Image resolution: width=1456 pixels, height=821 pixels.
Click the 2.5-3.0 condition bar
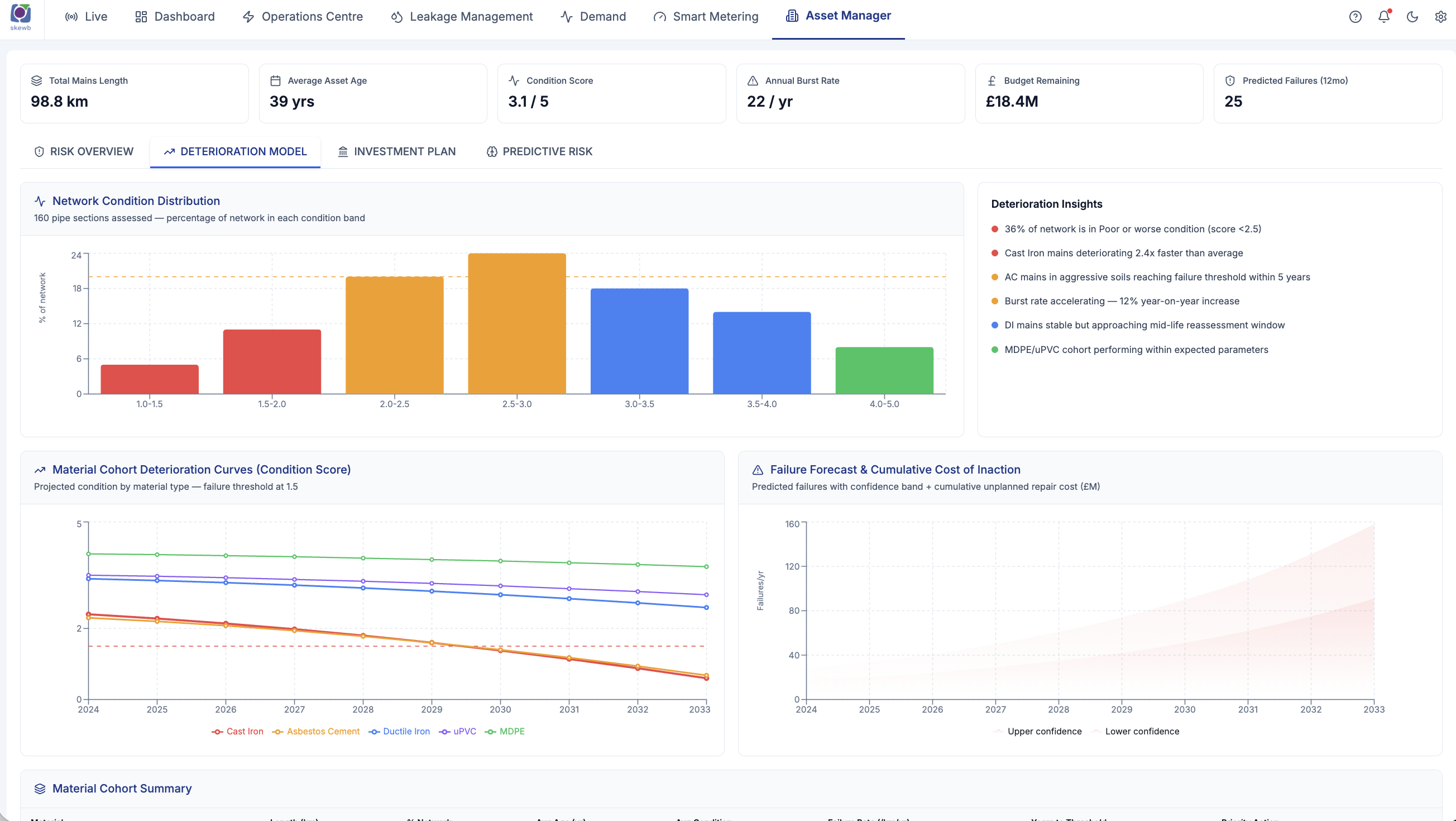point(517,323)
